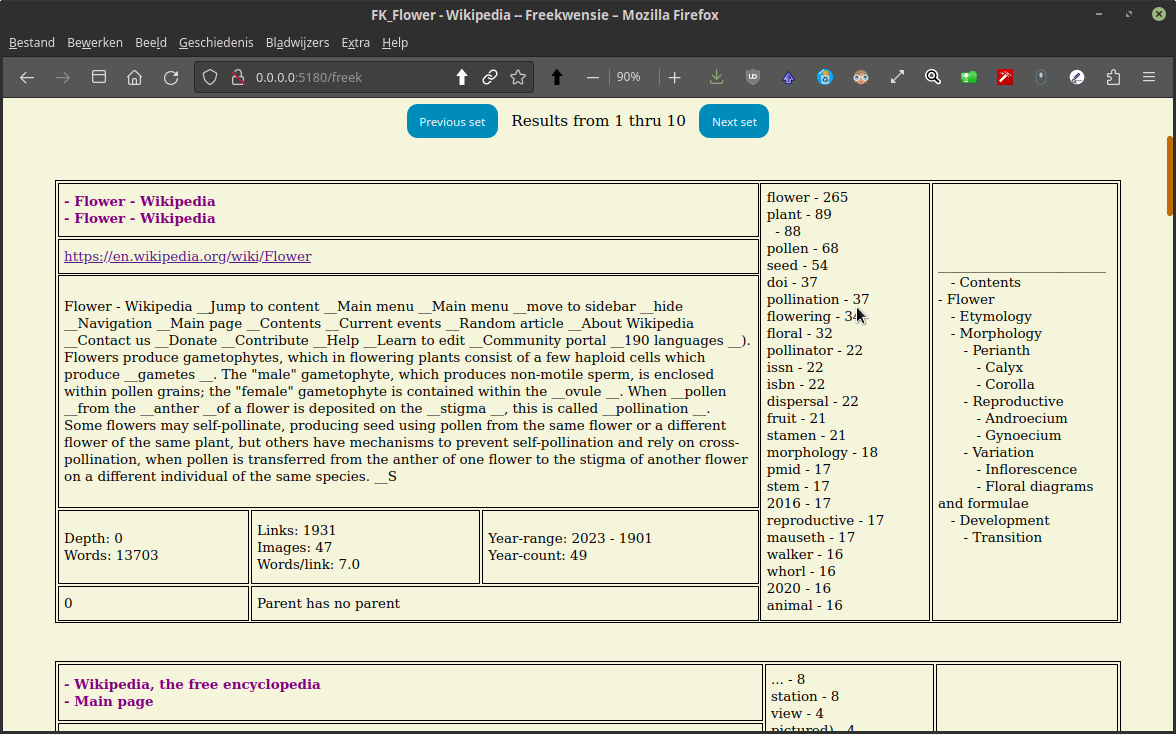This screenshot has height=734, width=1176.
Task: Click the forward navigation arrow
Action: [x=63, y=77]
